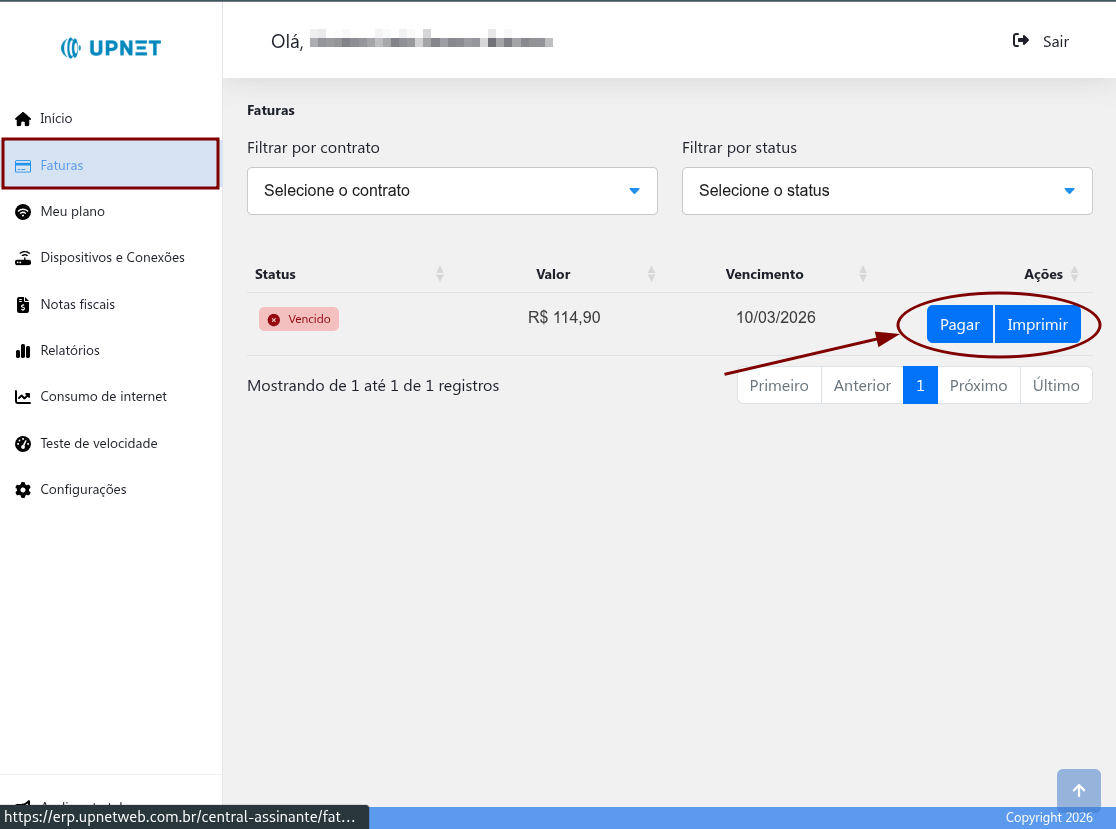Click the Pagar button
Image resolution: width=1116 pixels, height=829 pixels.
click(x=959, y=324)
